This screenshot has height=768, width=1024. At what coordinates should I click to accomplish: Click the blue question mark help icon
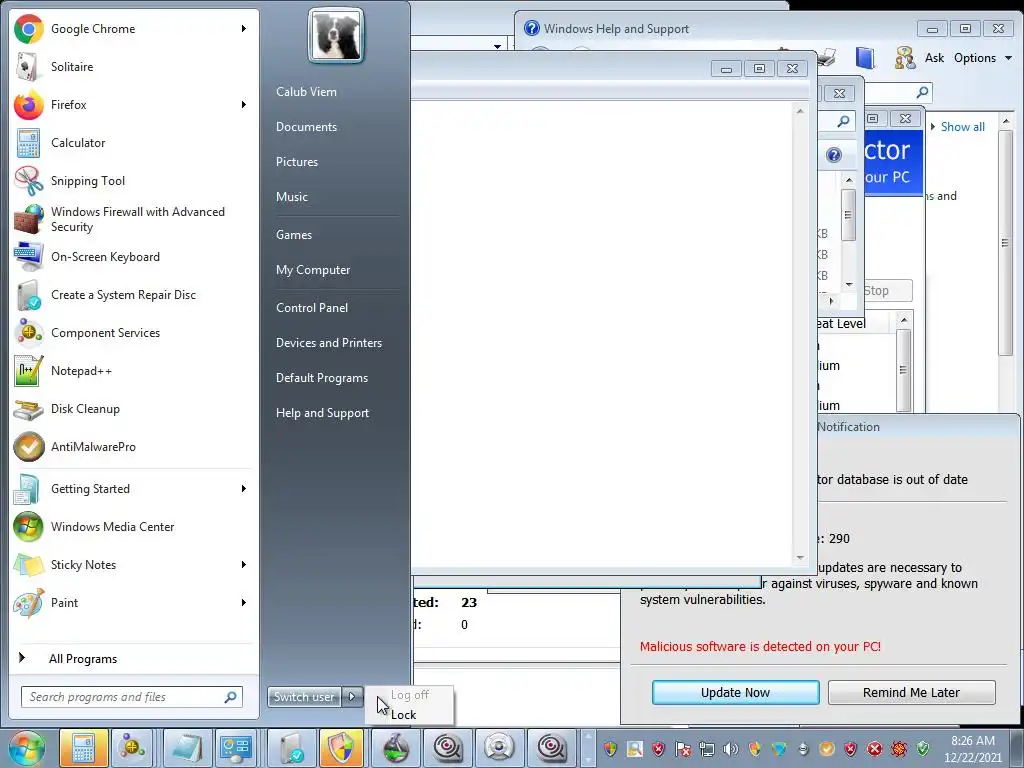[x=833, y=155]
